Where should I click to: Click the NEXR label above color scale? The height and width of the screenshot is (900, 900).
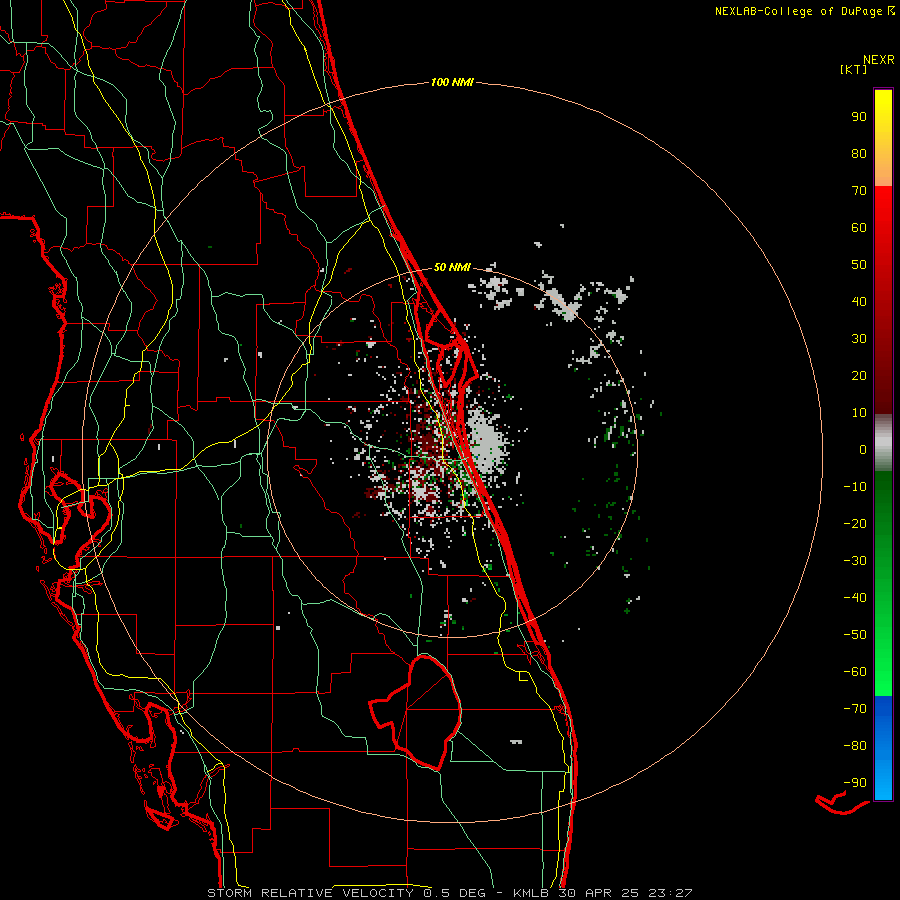(879, 60)
